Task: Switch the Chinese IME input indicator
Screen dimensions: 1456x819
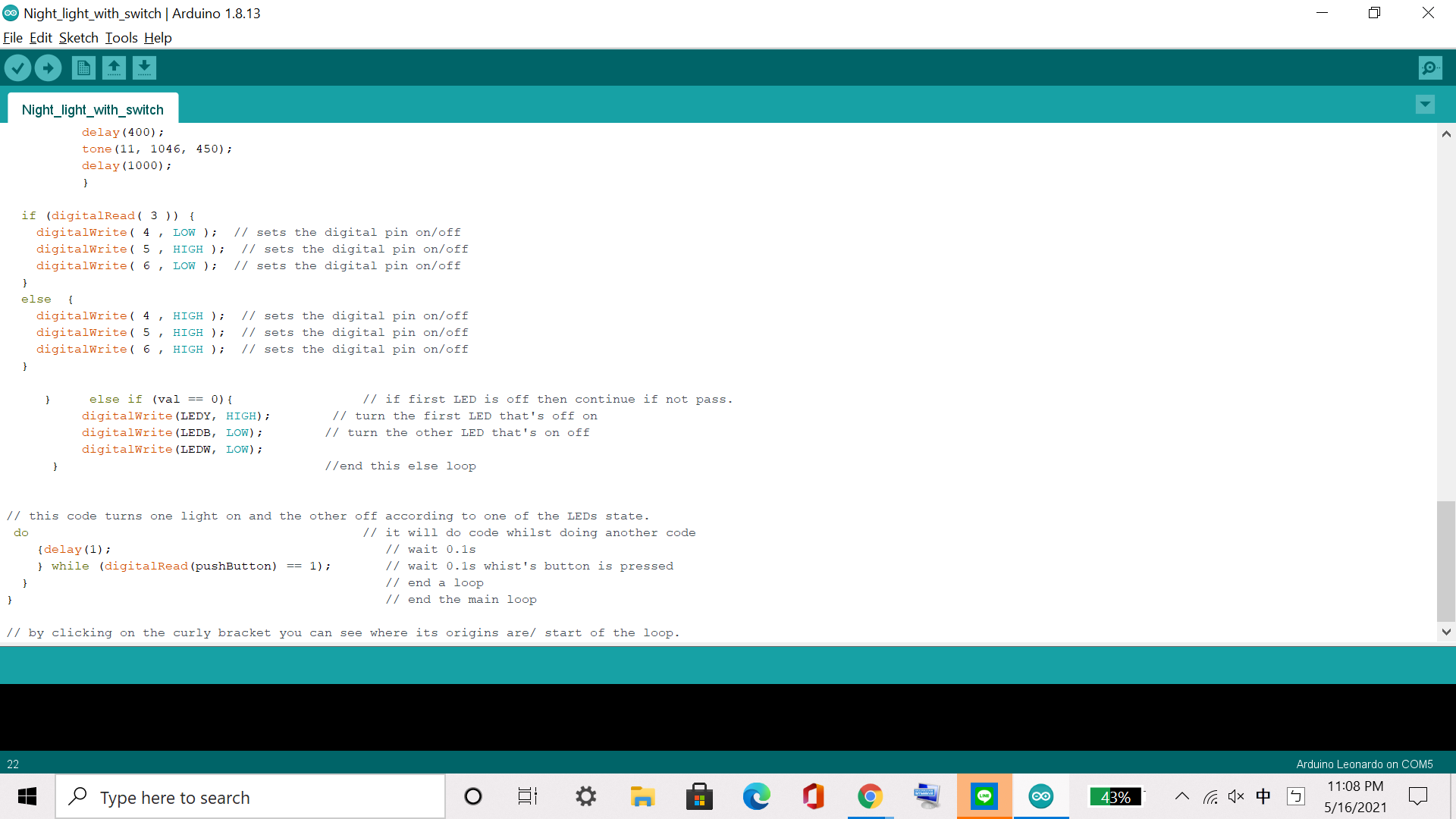Action: pos(1263,796)
